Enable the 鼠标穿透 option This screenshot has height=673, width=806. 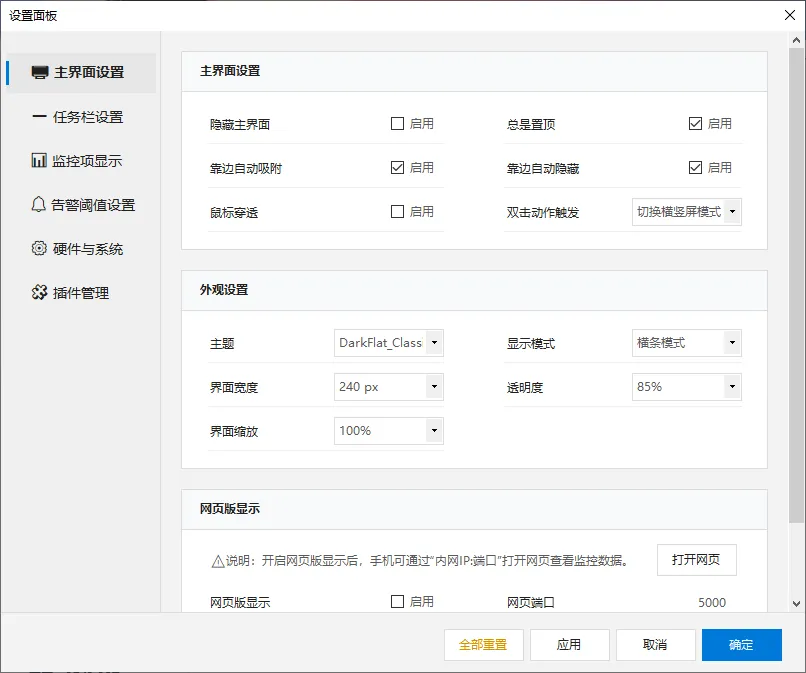point(397,211)
